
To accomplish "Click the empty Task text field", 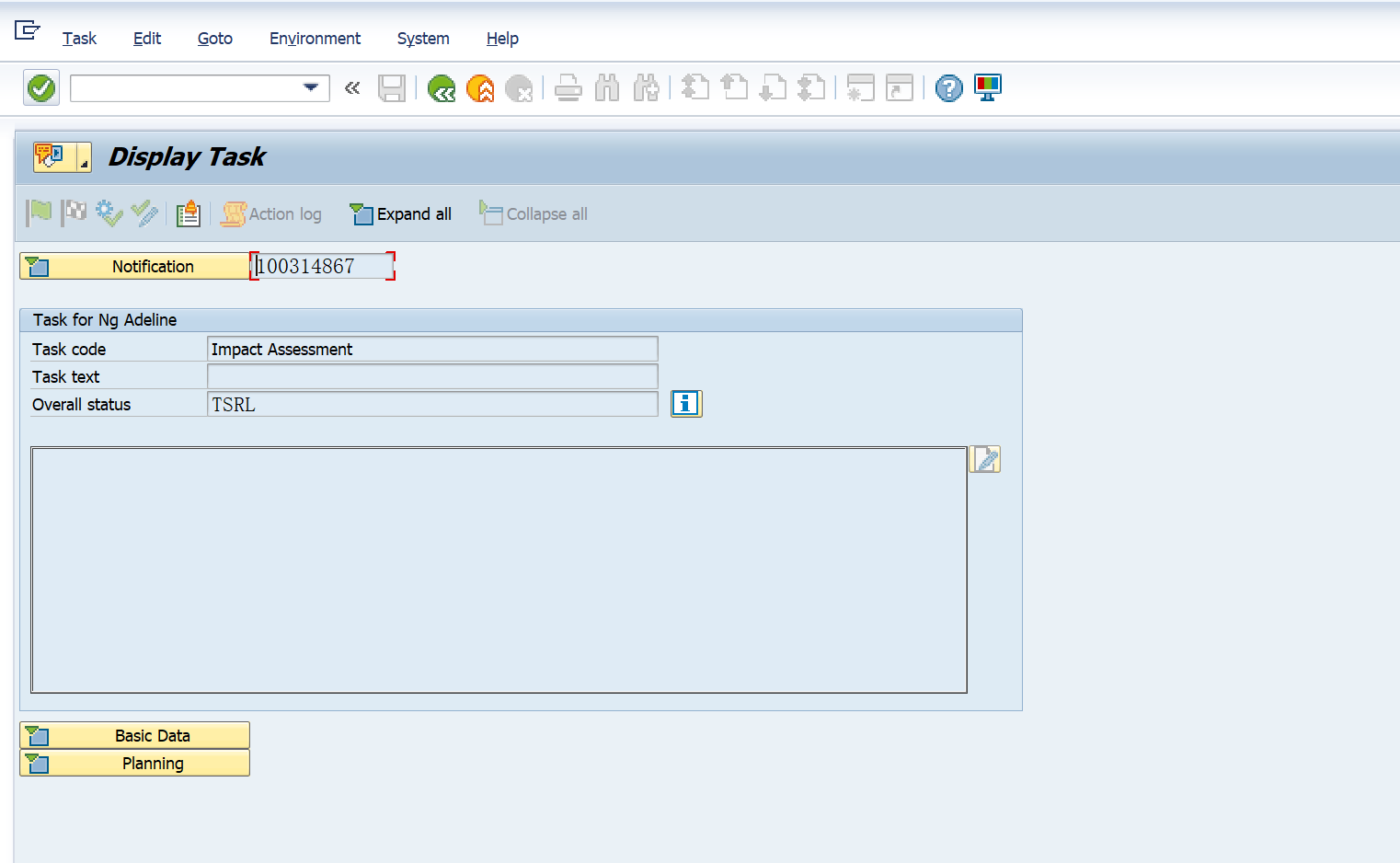I will 432,376.
